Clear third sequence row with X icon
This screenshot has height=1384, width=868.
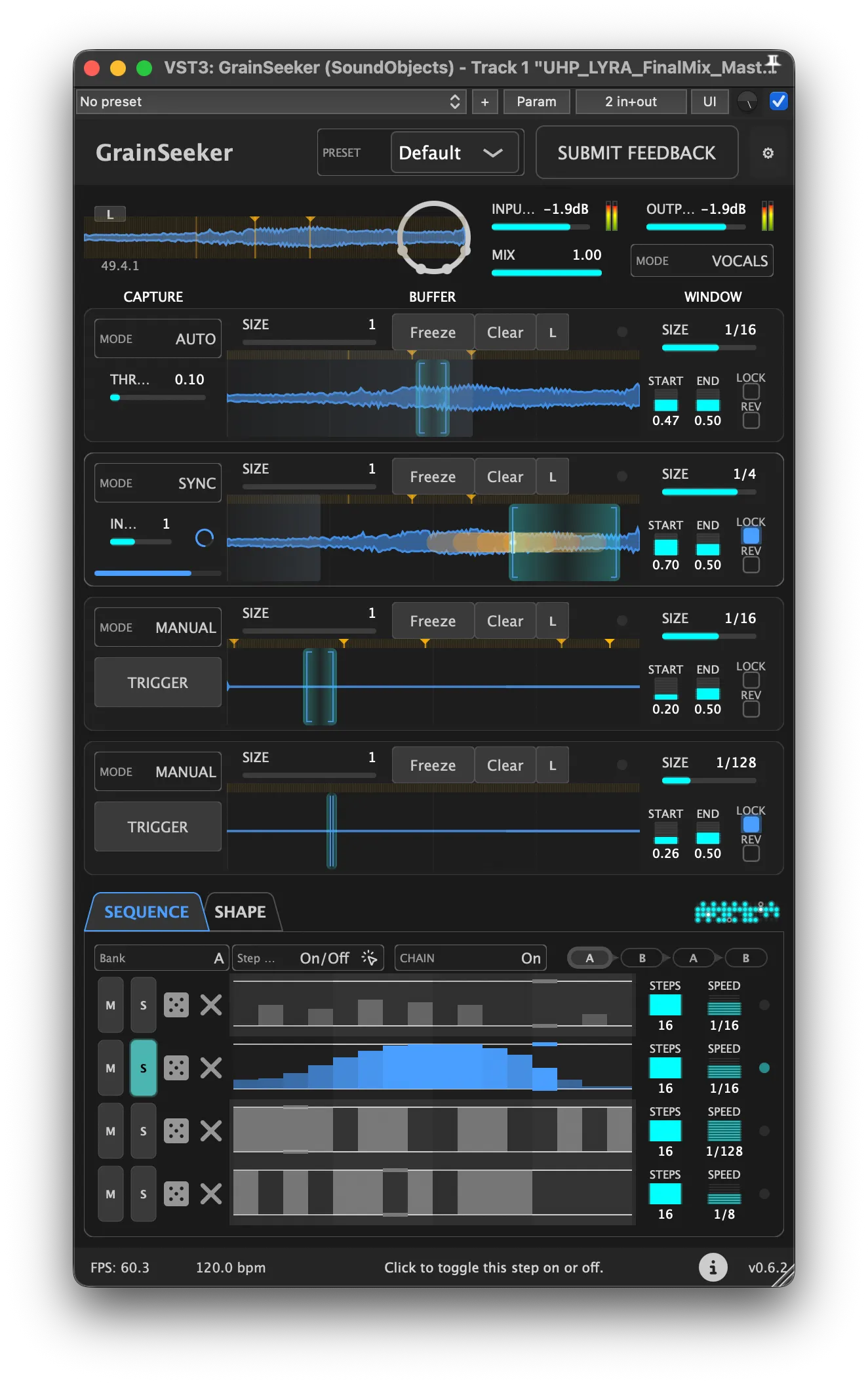(211, 1131)
